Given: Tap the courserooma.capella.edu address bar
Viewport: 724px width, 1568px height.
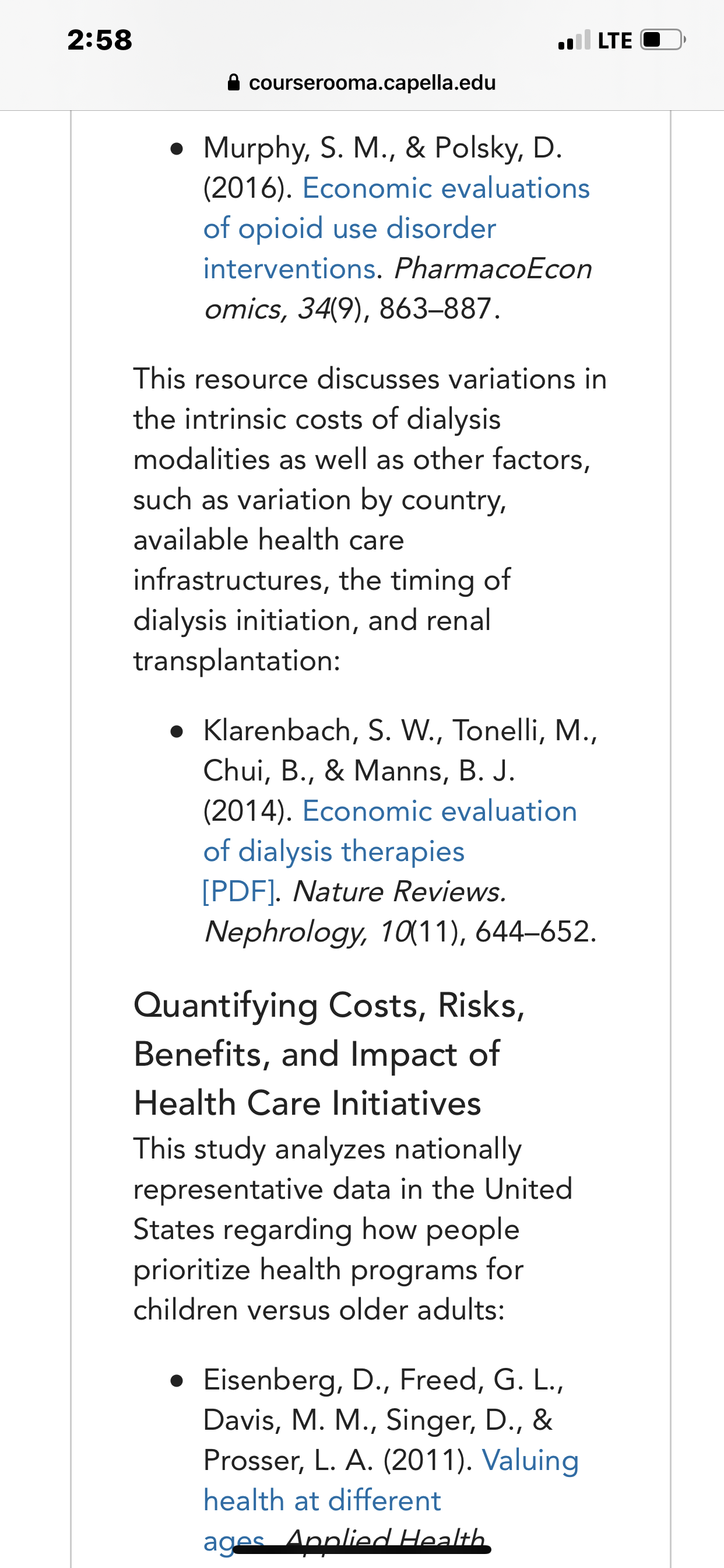Looking at the screenshot, I should click(361, 82).
